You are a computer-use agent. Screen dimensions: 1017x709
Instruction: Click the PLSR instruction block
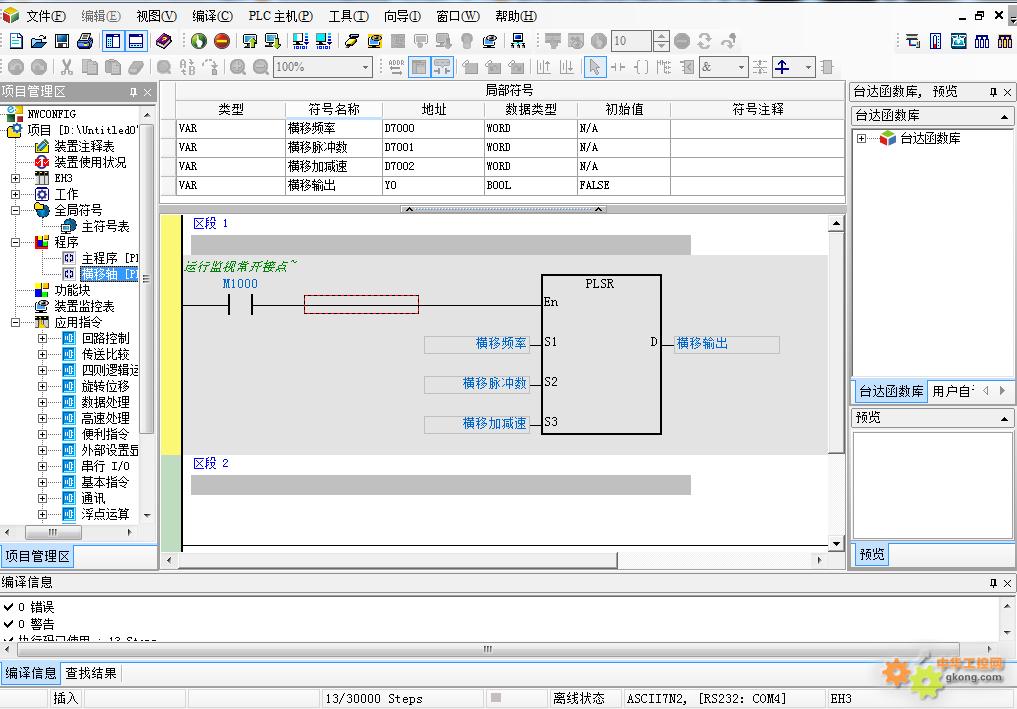pos(601,354)
